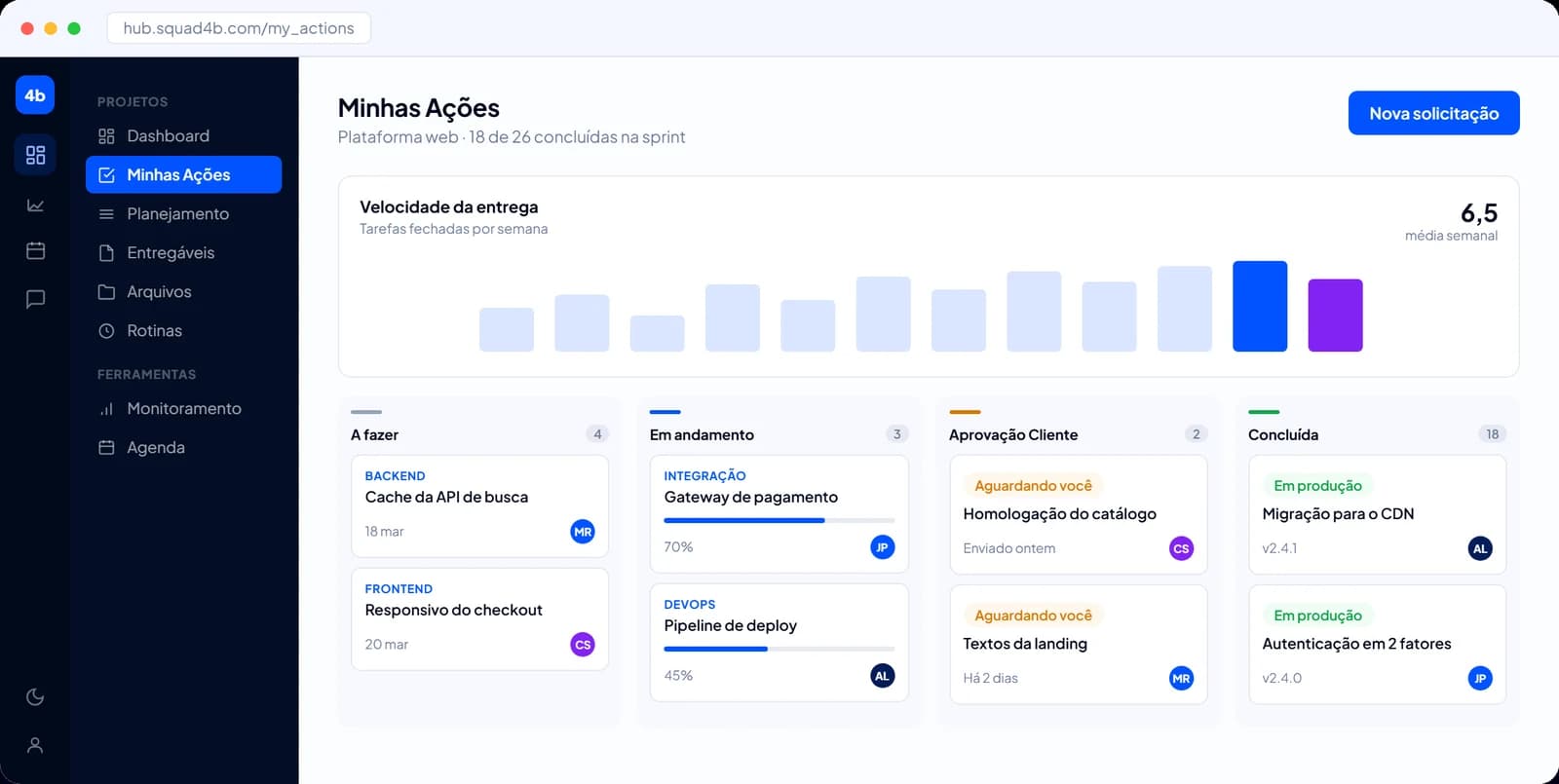Click the A fazer count badge

point(597,434)
